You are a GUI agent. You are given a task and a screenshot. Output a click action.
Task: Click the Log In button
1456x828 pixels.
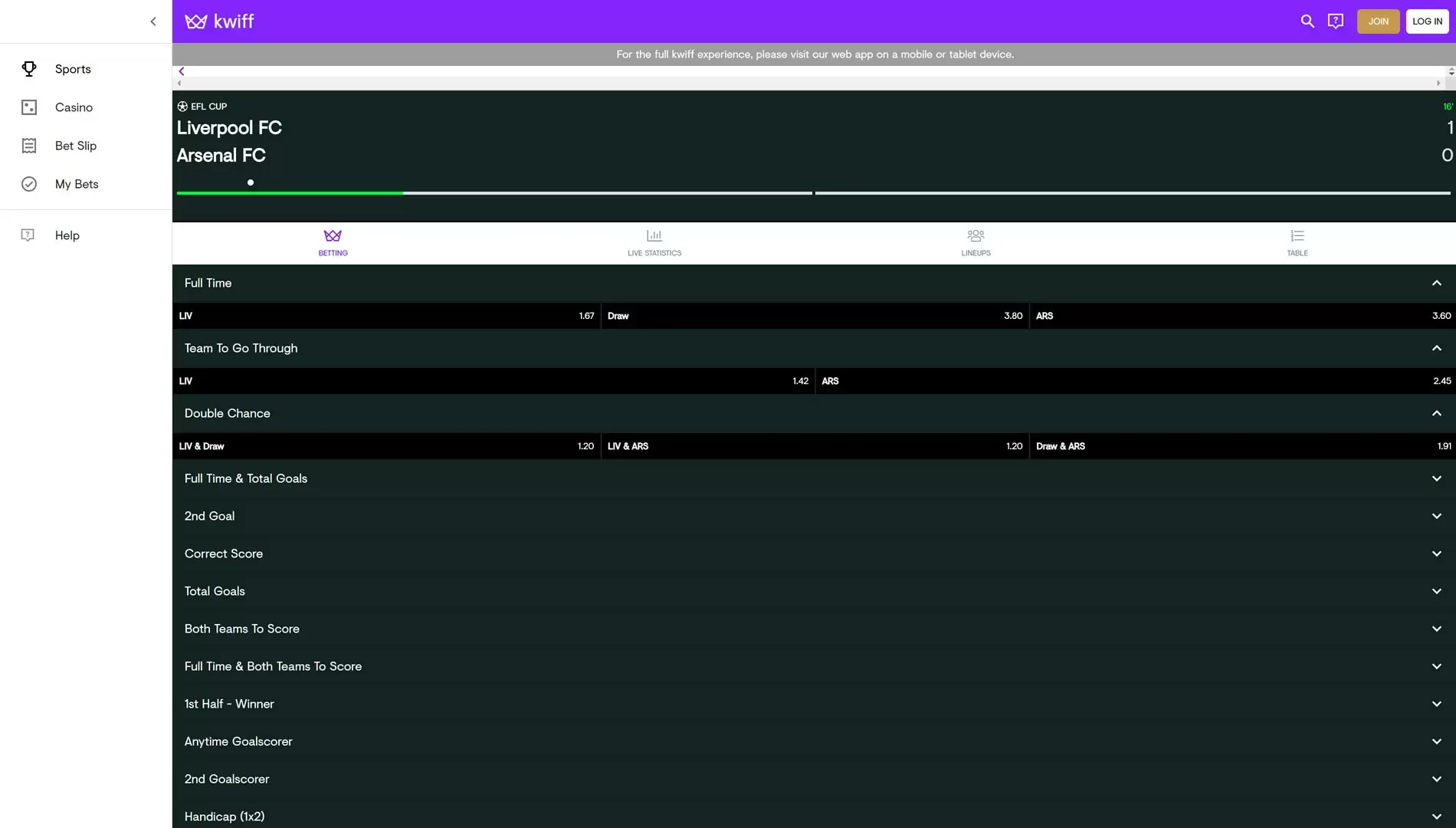1427,21
